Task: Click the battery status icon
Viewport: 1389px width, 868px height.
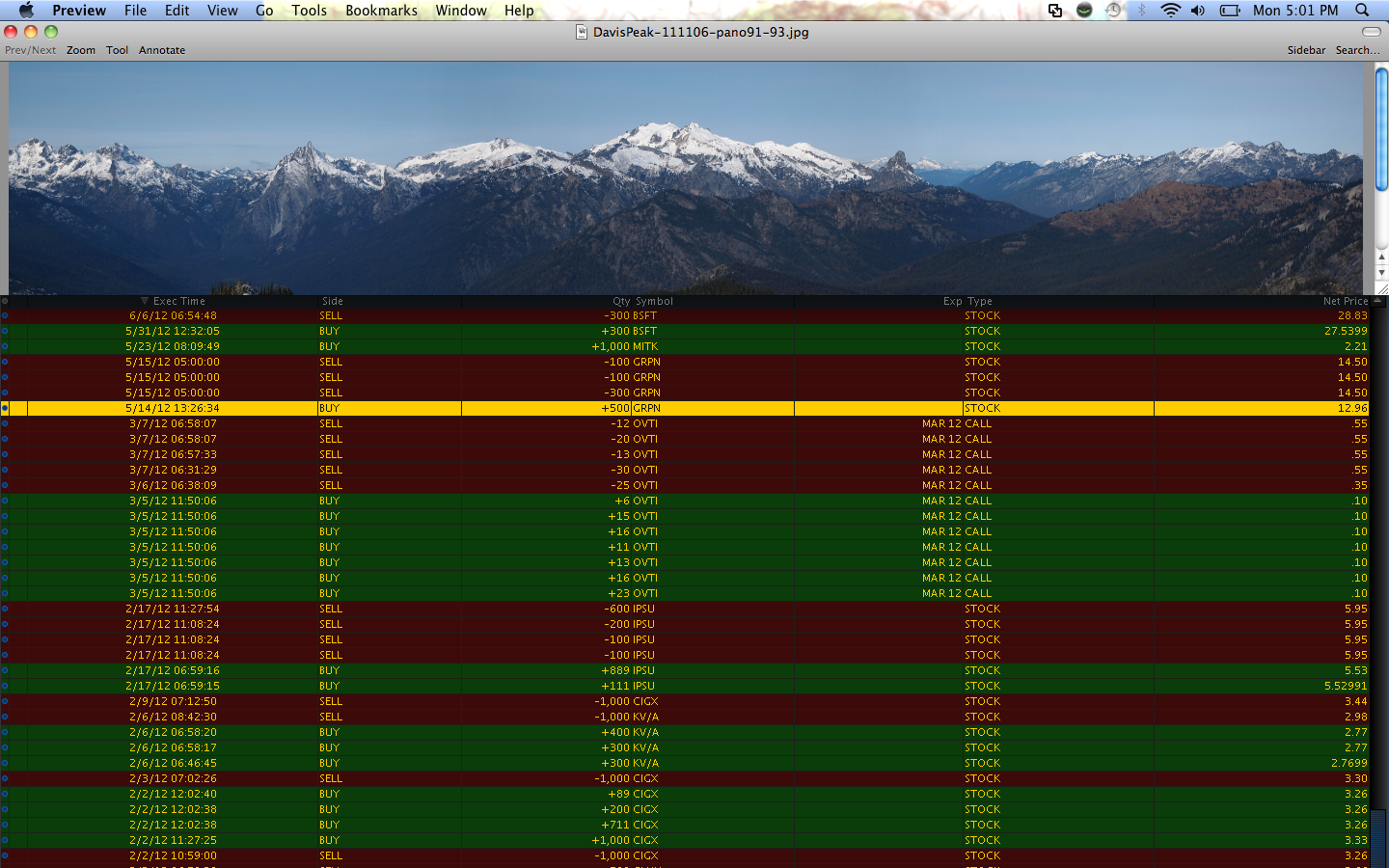Action: click(1230, 11)
